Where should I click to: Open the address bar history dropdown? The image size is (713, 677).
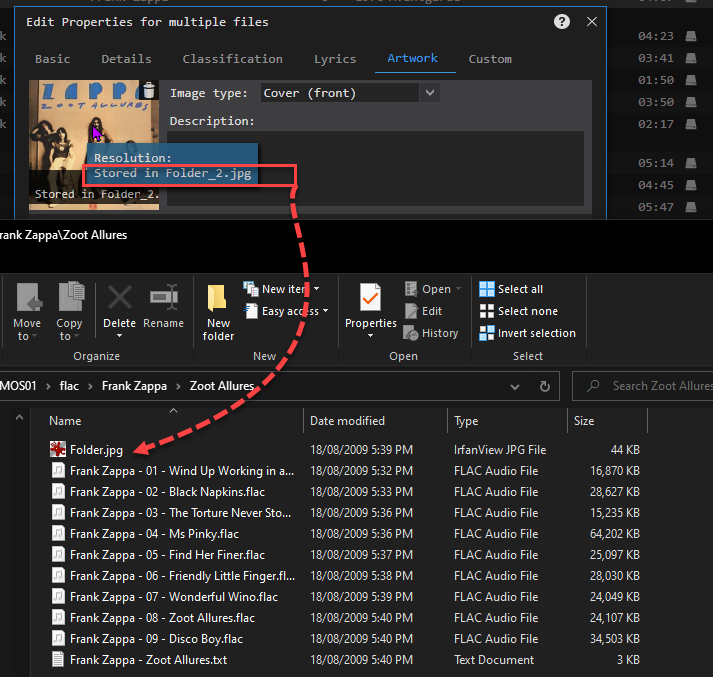pyautogui.click(x=517, y=386)
